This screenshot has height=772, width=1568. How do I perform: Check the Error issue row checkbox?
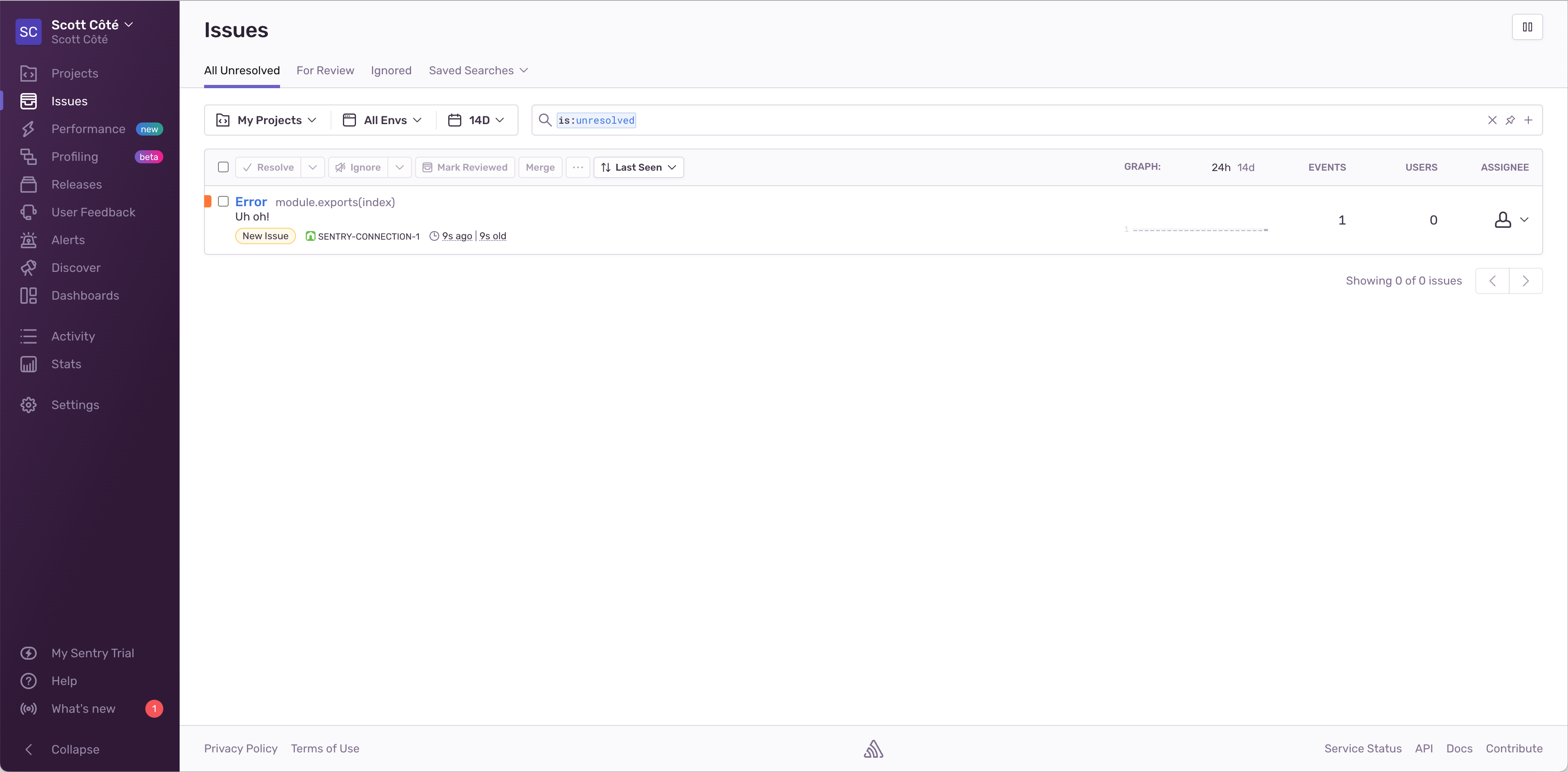click(x=223, y=202)
